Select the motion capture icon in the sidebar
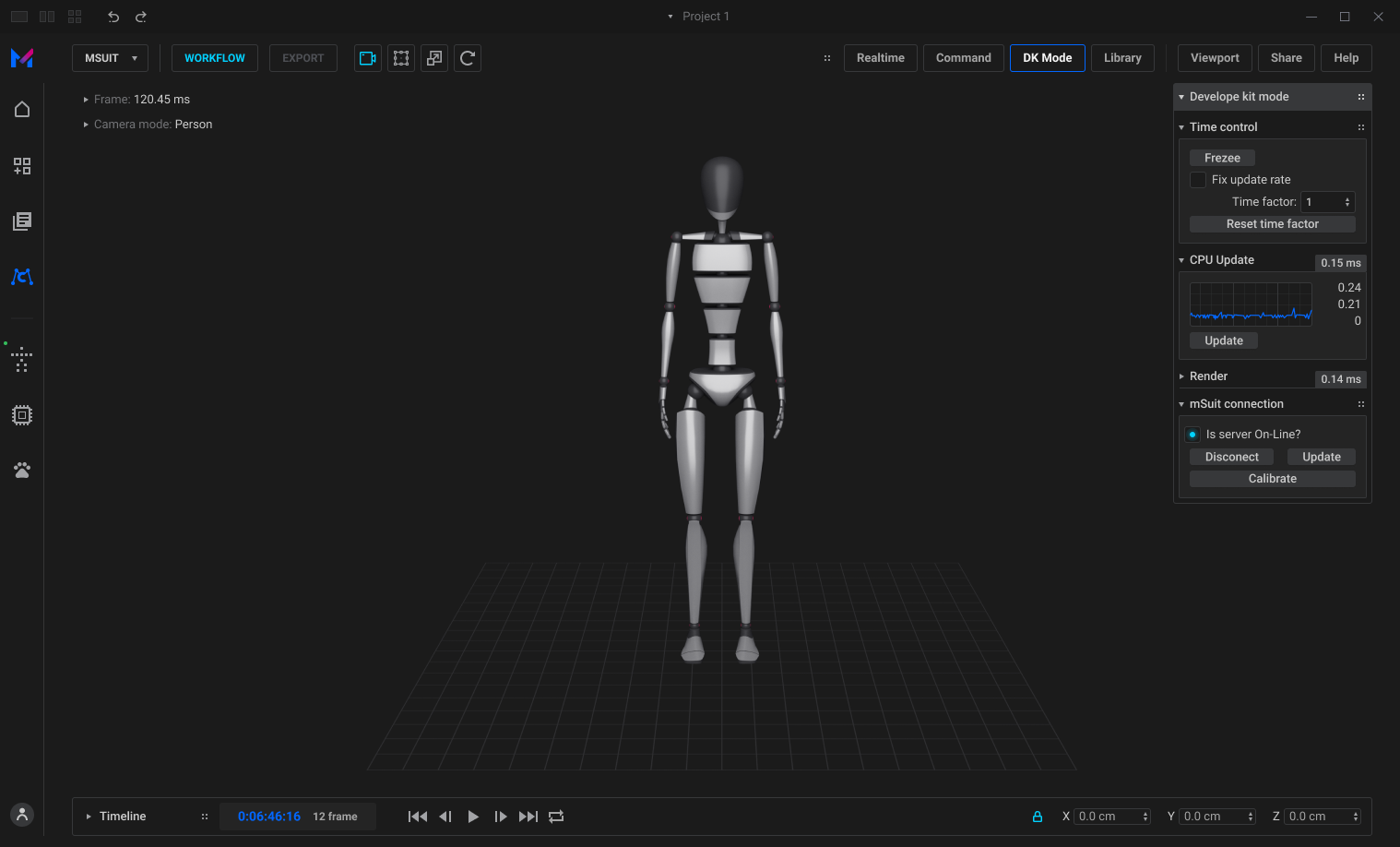Viewport: 1400px width, 847px height. pos(21,277)
